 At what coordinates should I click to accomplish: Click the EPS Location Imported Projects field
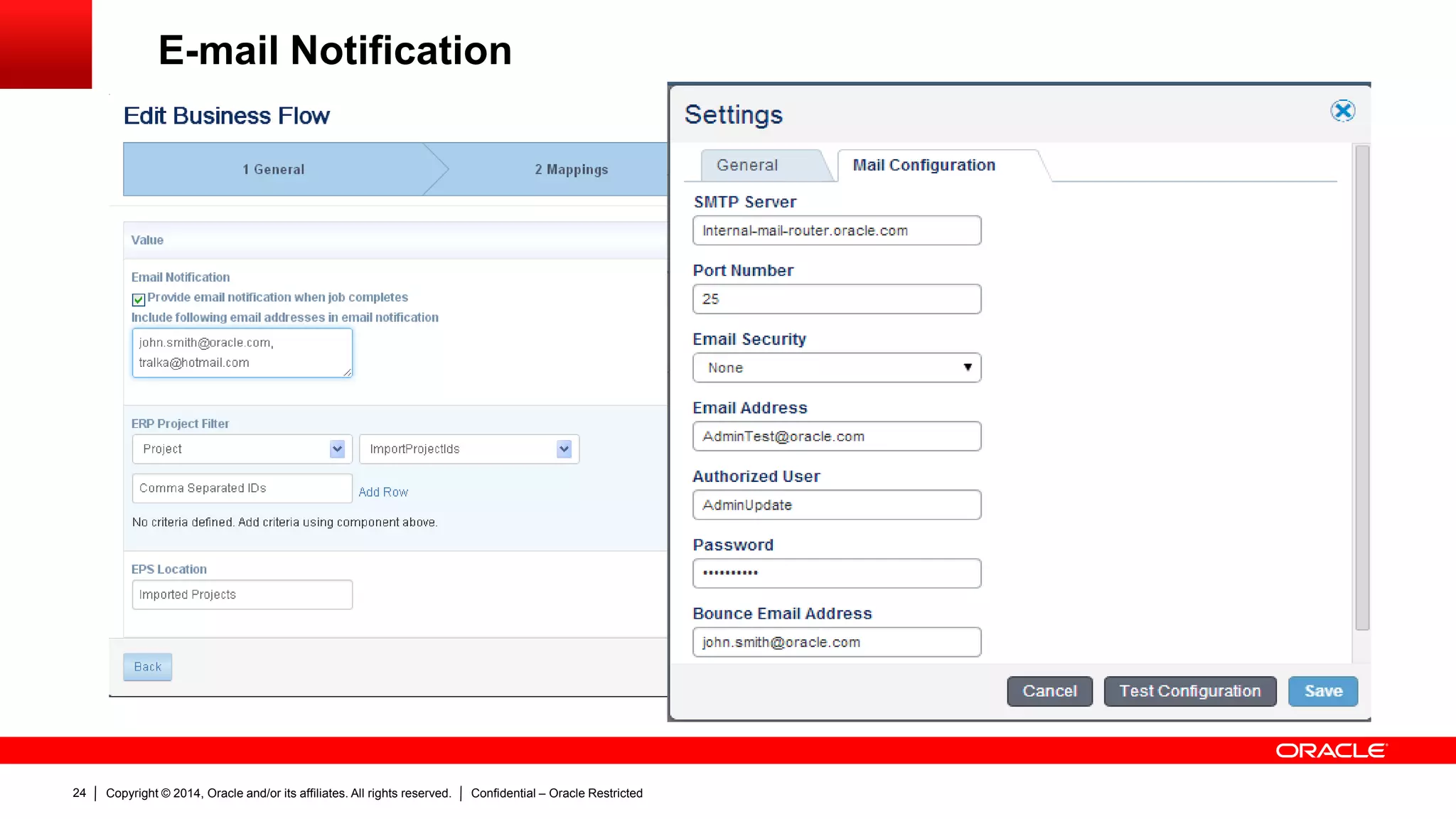(x=242, y=595)
